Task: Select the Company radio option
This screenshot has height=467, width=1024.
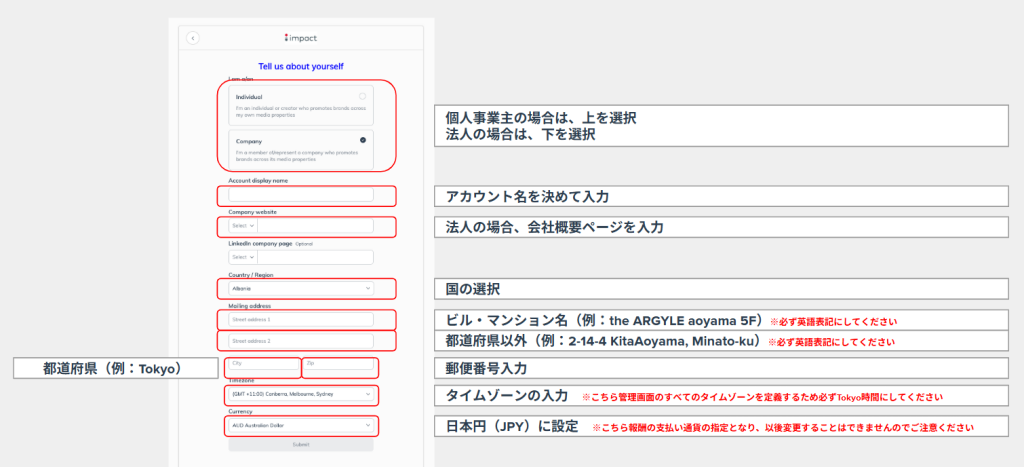Action: click(x=362, y=140)
